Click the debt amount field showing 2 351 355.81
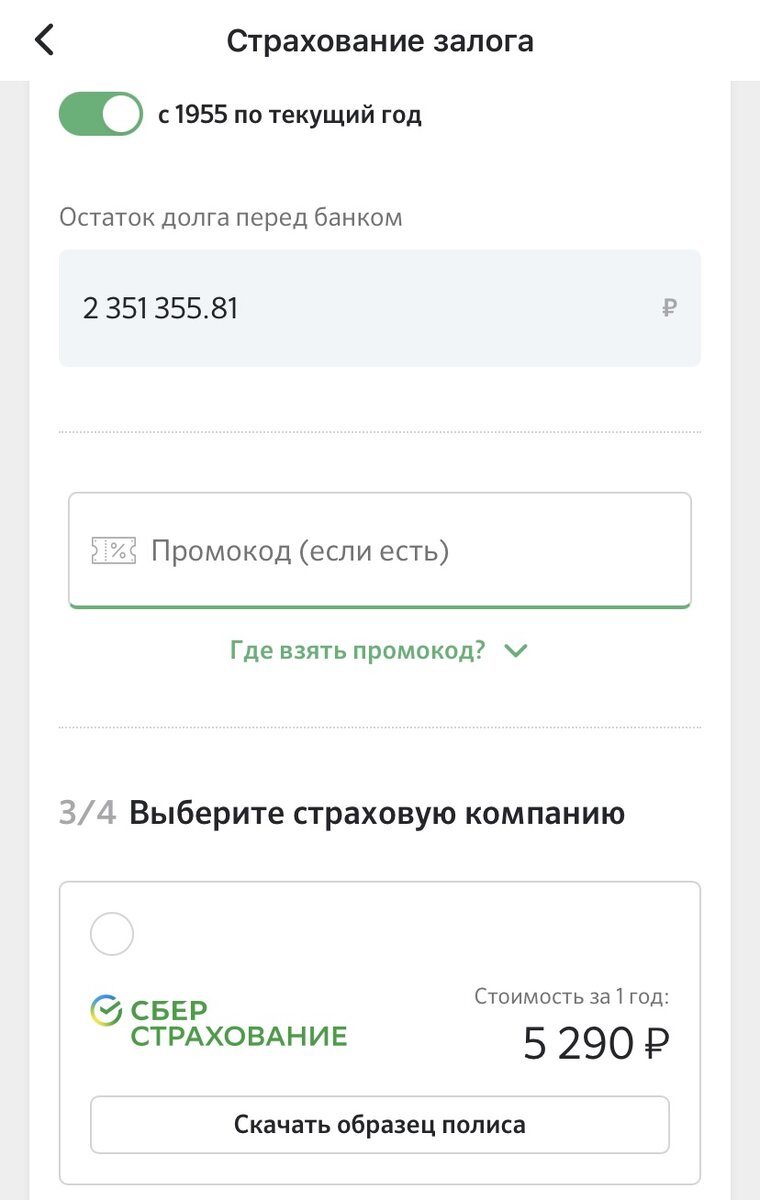The image size is (760, 1200). pyautogui.click(x=380, y=308)
